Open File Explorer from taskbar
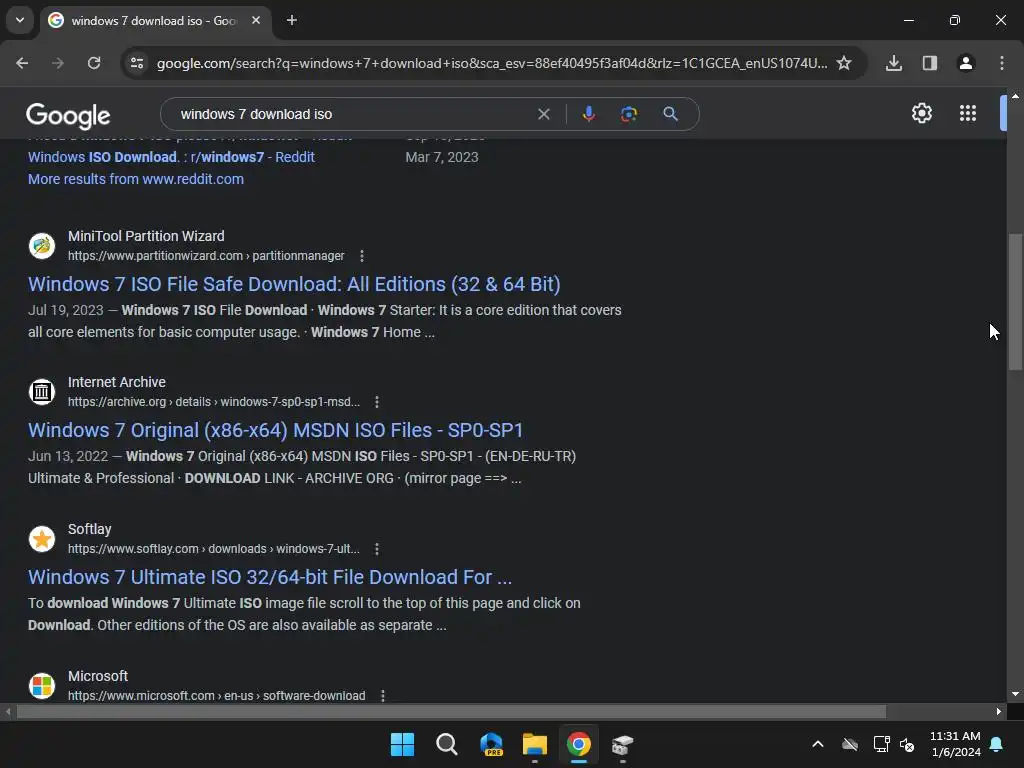The image size is (1024, 768). click(535, 744)
